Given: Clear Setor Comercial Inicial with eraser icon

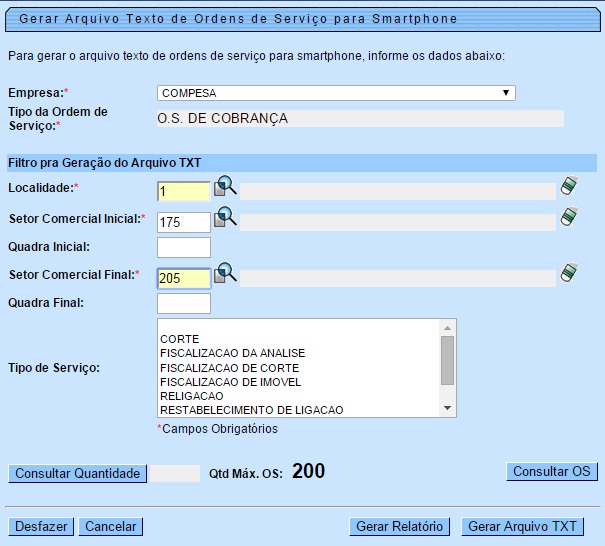Looking at the screenshot, I should click(569, 217).
